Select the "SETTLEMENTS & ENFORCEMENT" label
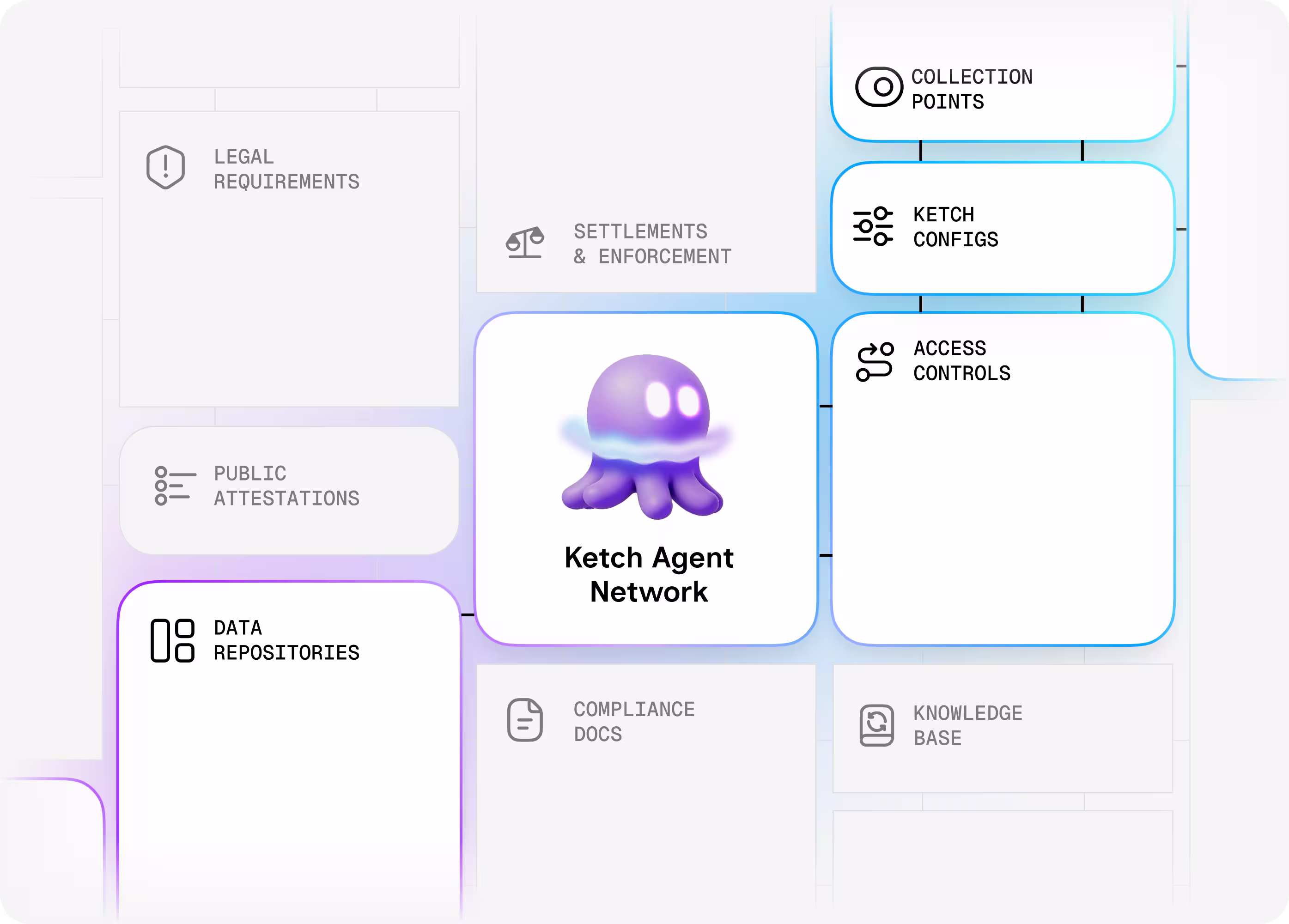Image resolution: width=1289 pixels, height=924 pixels. click(x=652, y=244)
